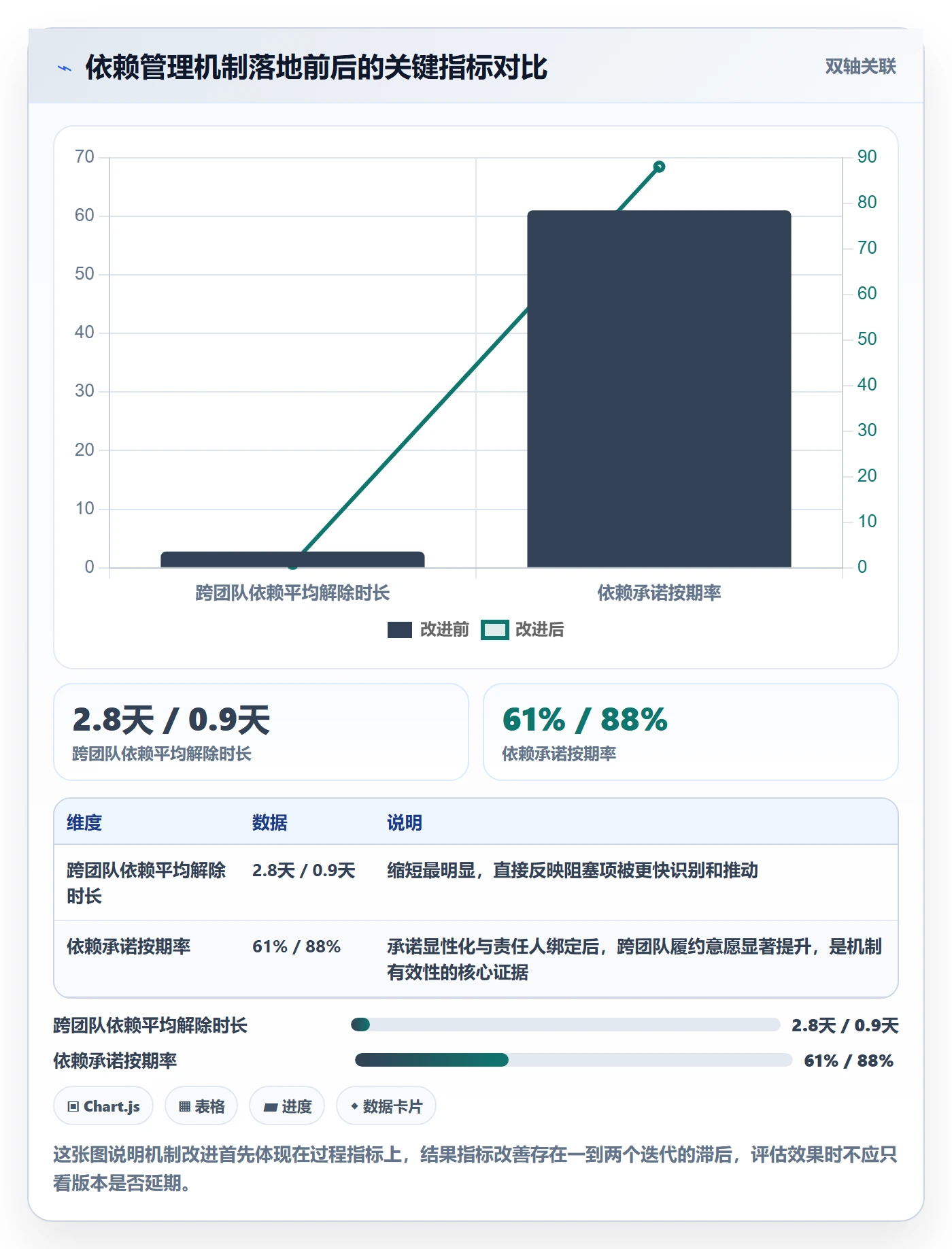Click the 跨团队依赖平均解除时长 table row name

click(146, 883)
